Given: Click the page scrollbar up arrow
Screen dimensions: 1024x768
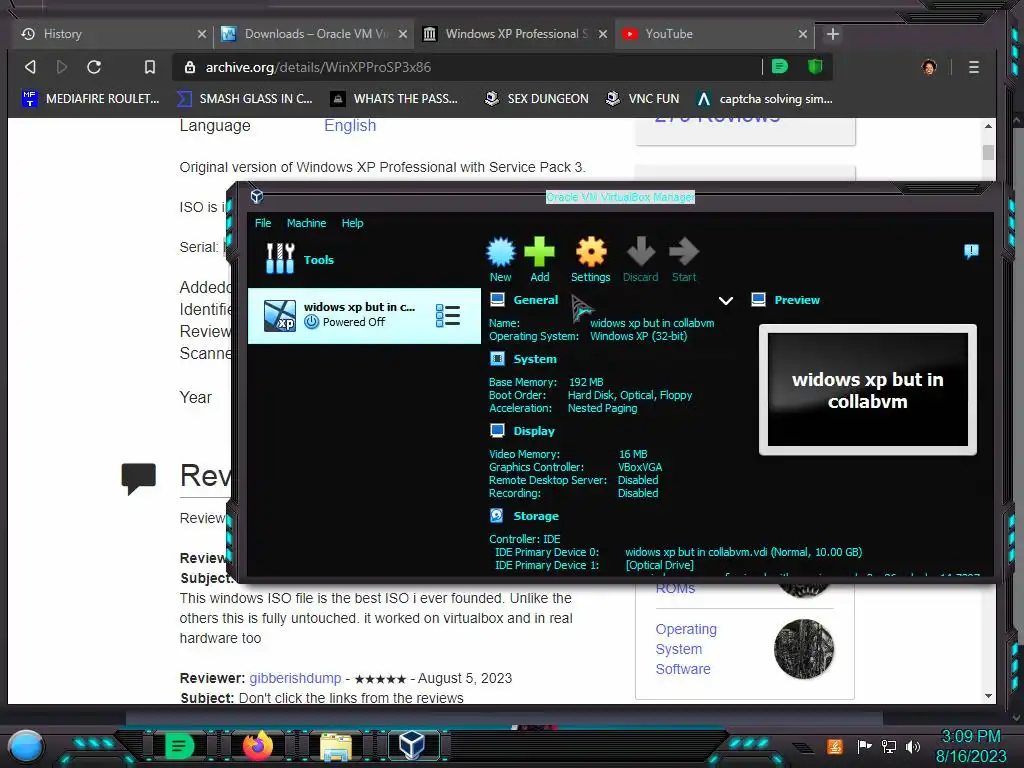Looking at the screenshot, I should (x=988, y=126).
